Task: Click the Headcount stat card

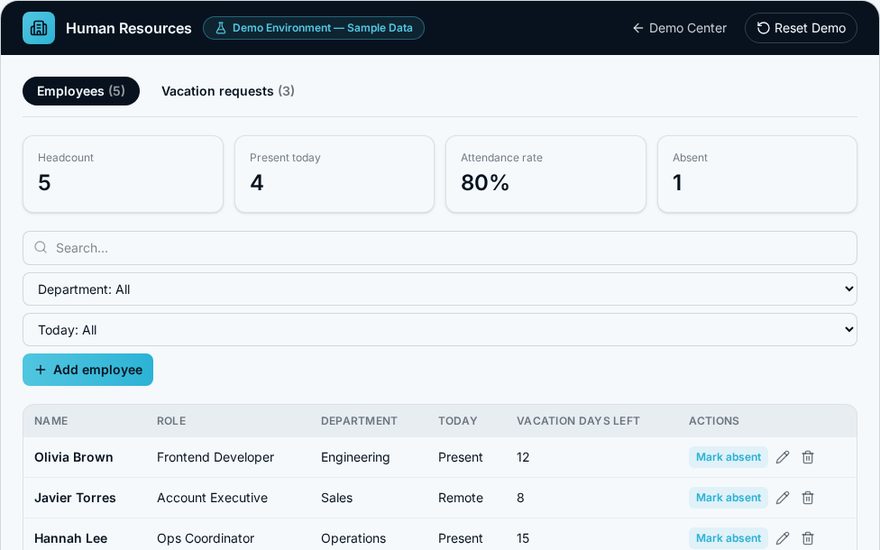Action: [x=123, y=174]
